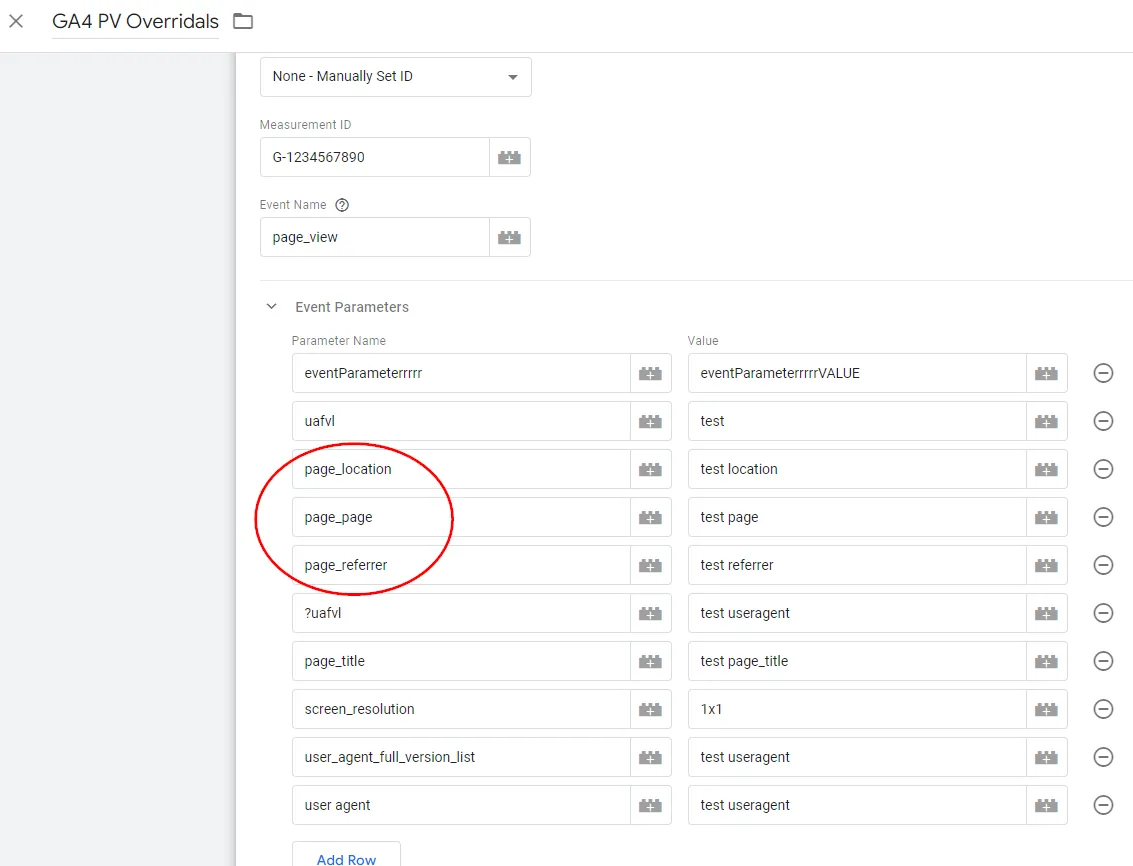Image resolution: width=1133 pixels, height=866 pixels.
Task: Click the Event Name help icon
Action: 342,205
